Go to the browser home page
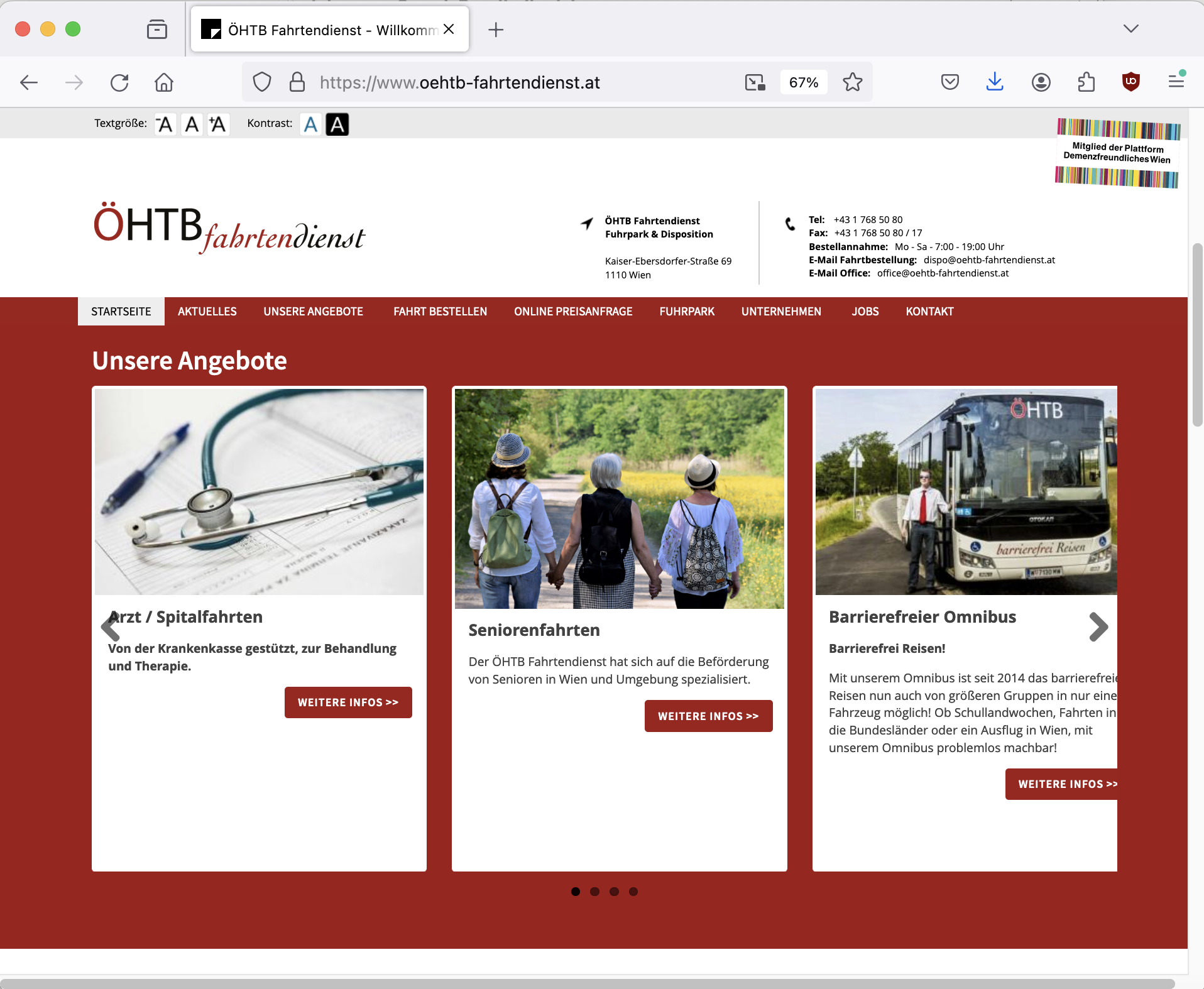Screen dimensions: 1204x989 pos(164,82)
